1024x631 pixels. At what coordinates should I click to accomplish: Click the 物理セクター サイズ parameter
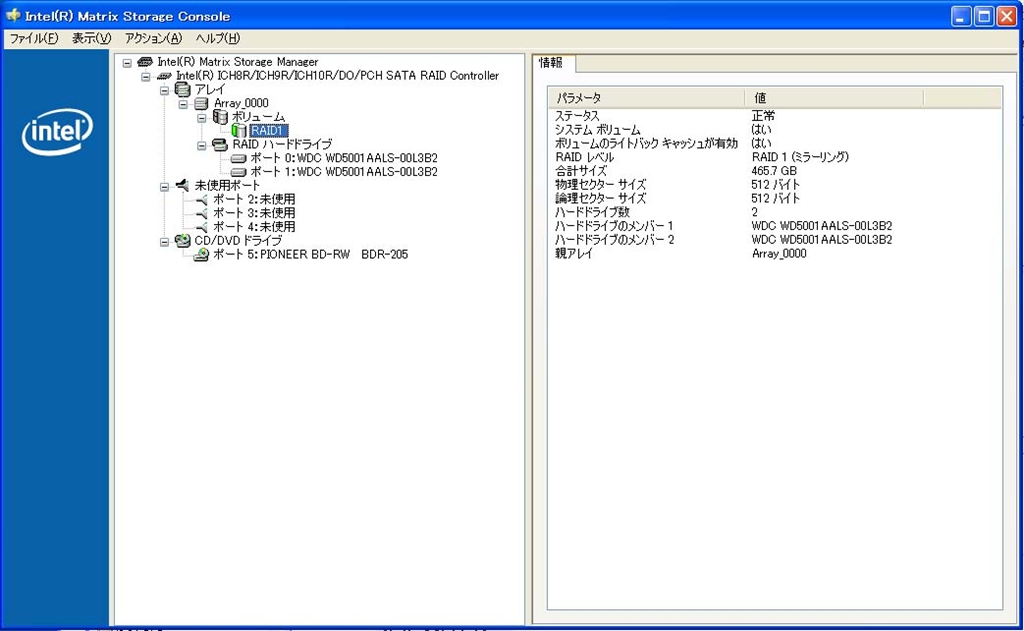coord(600,184)
